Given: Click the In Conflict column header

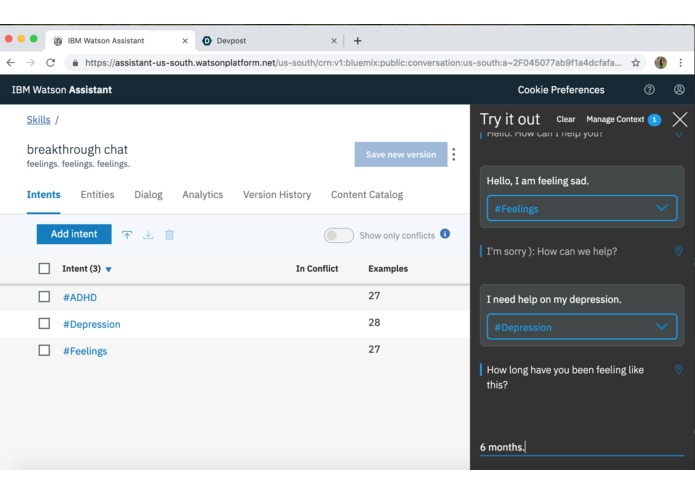Looking at the screenshot, I should coord(317,268).
